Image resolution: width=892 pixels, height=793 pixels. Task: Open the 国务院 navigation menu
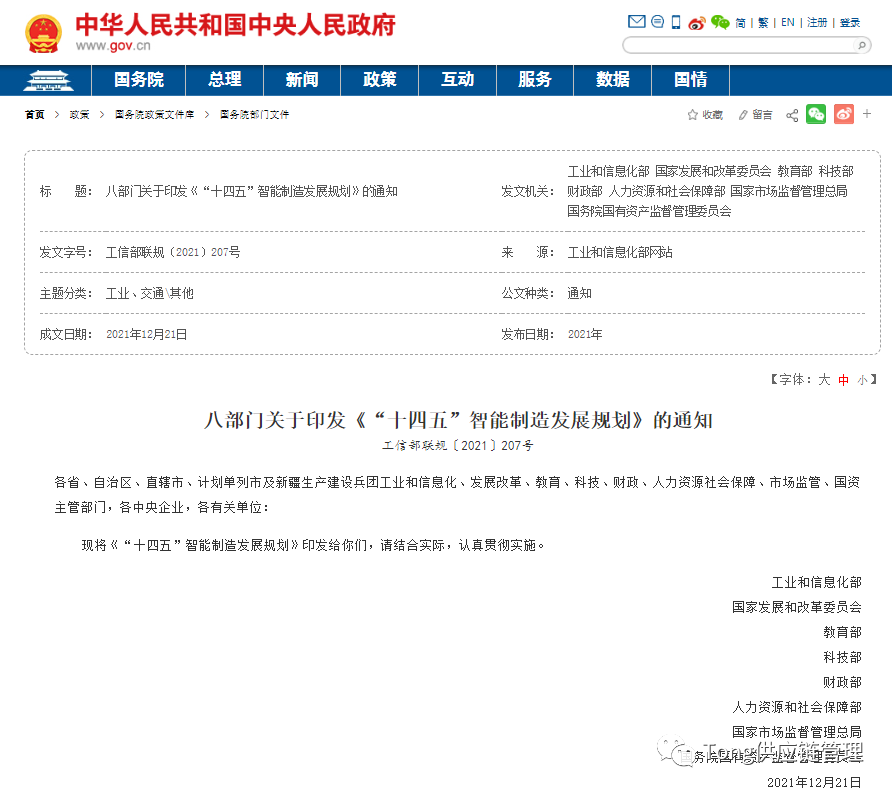pos(139,80)
